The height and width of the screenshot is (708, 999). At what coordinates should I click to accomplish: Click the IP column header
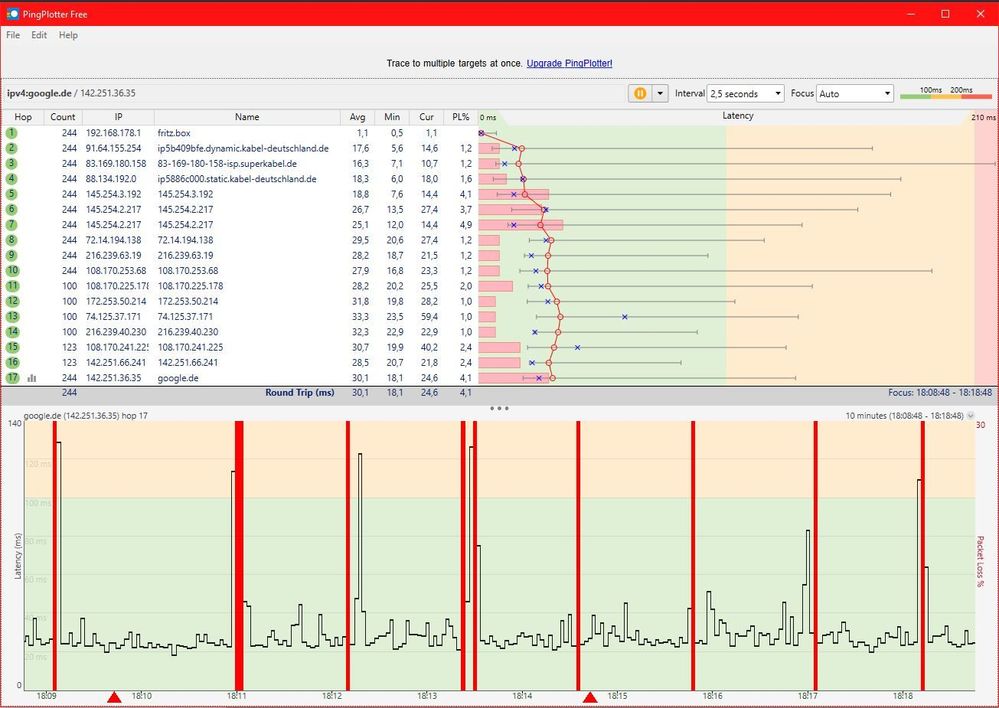[119, 117]
